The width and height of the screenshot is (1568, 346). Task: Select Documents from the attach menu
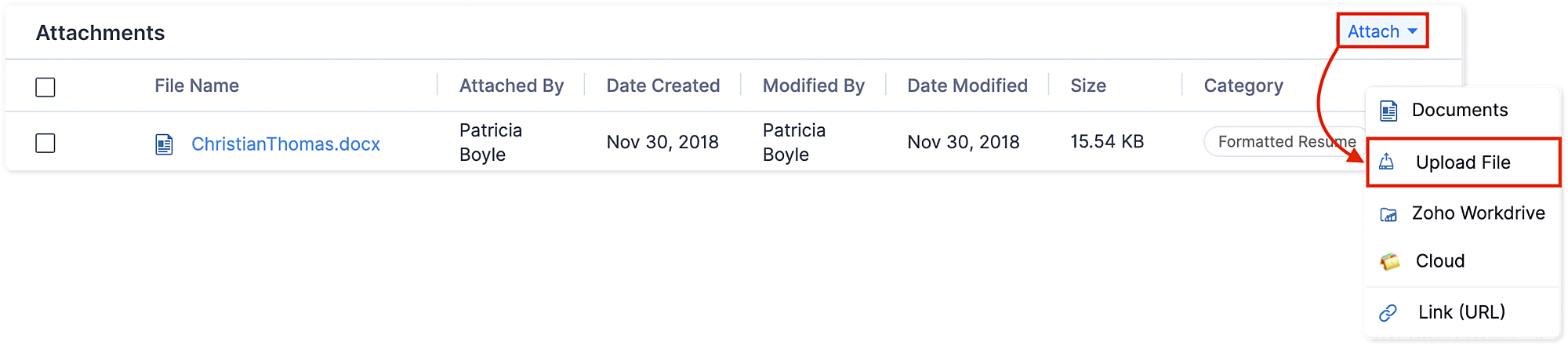click(1459, 110)
